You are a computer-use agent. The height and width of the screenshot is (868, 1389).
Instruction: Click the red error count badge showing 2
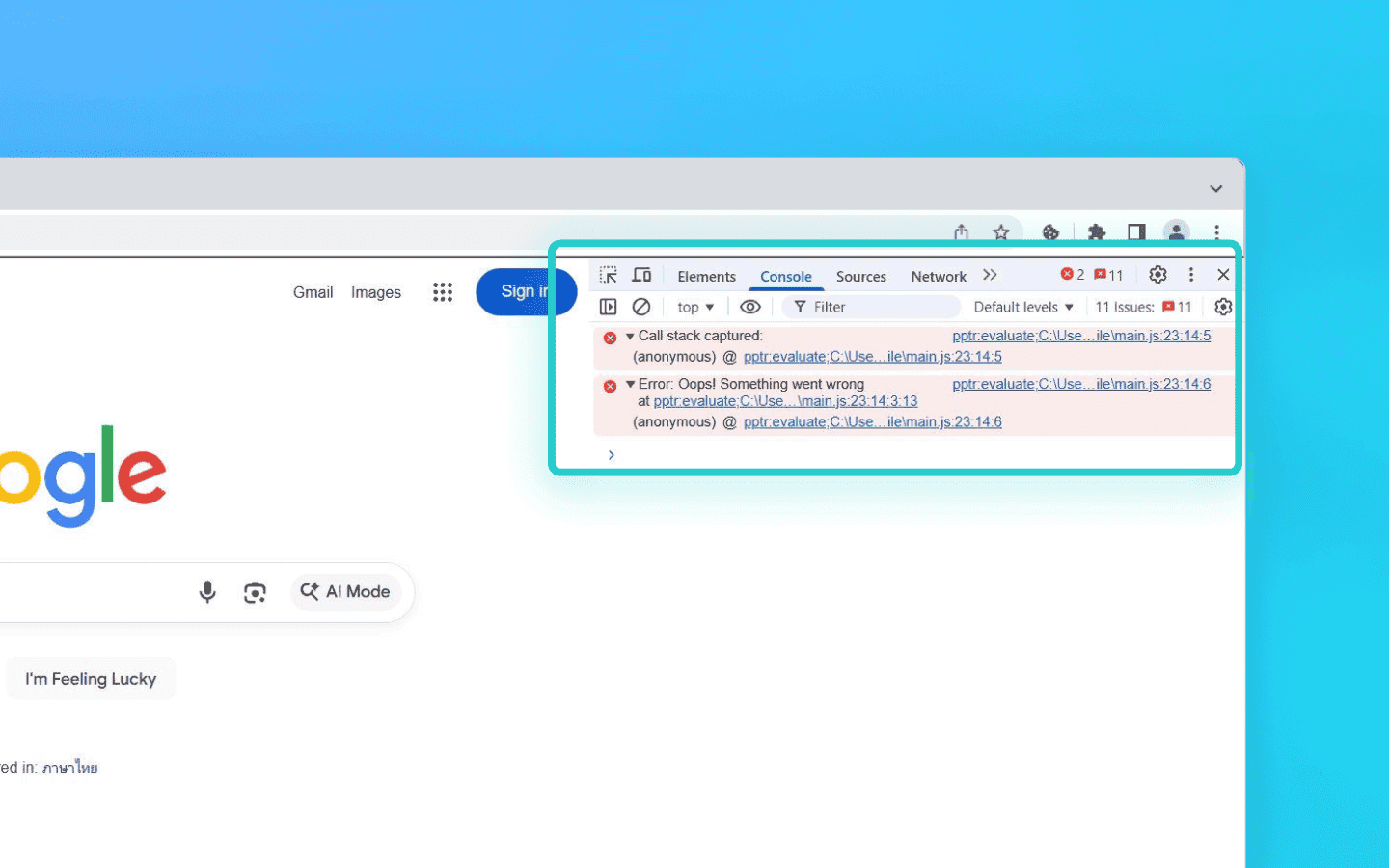pyautogui.click(x=1073, y=275)
